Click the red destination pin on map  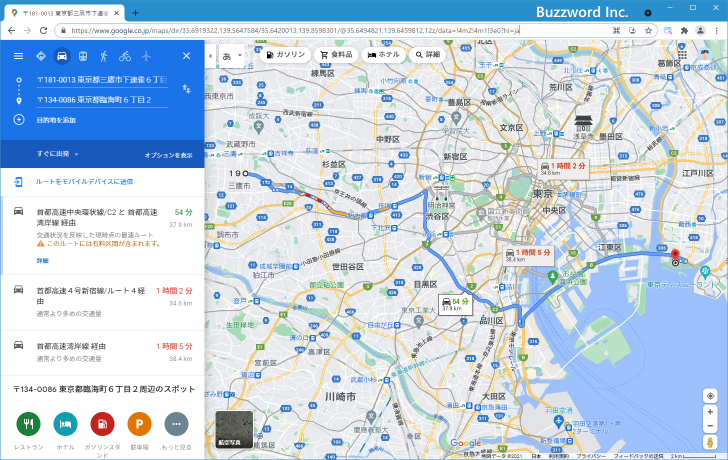pyautogui.click(x=676, y=255)
